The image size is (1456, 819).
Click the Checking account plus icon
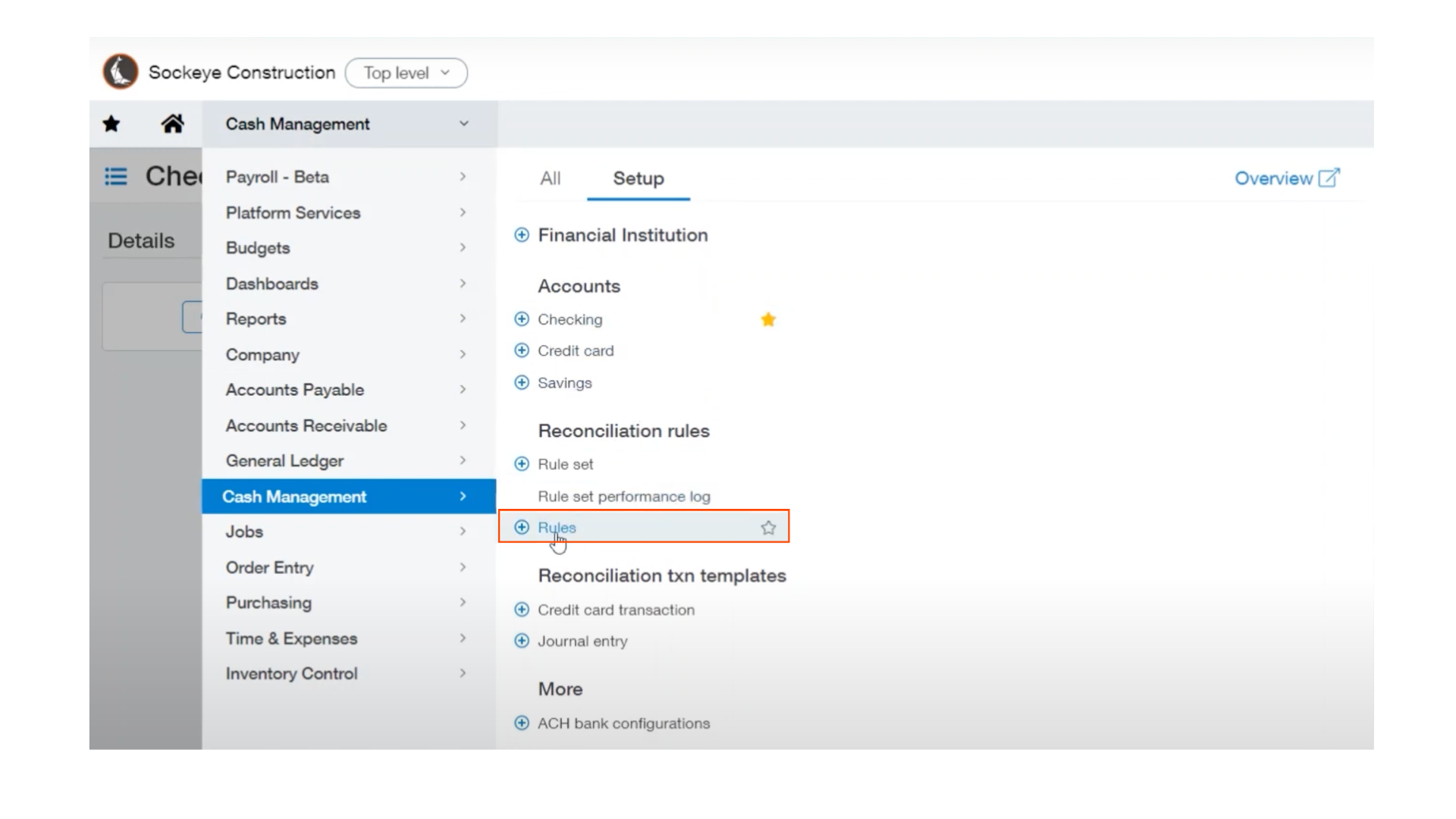click(x=521, y=318)
